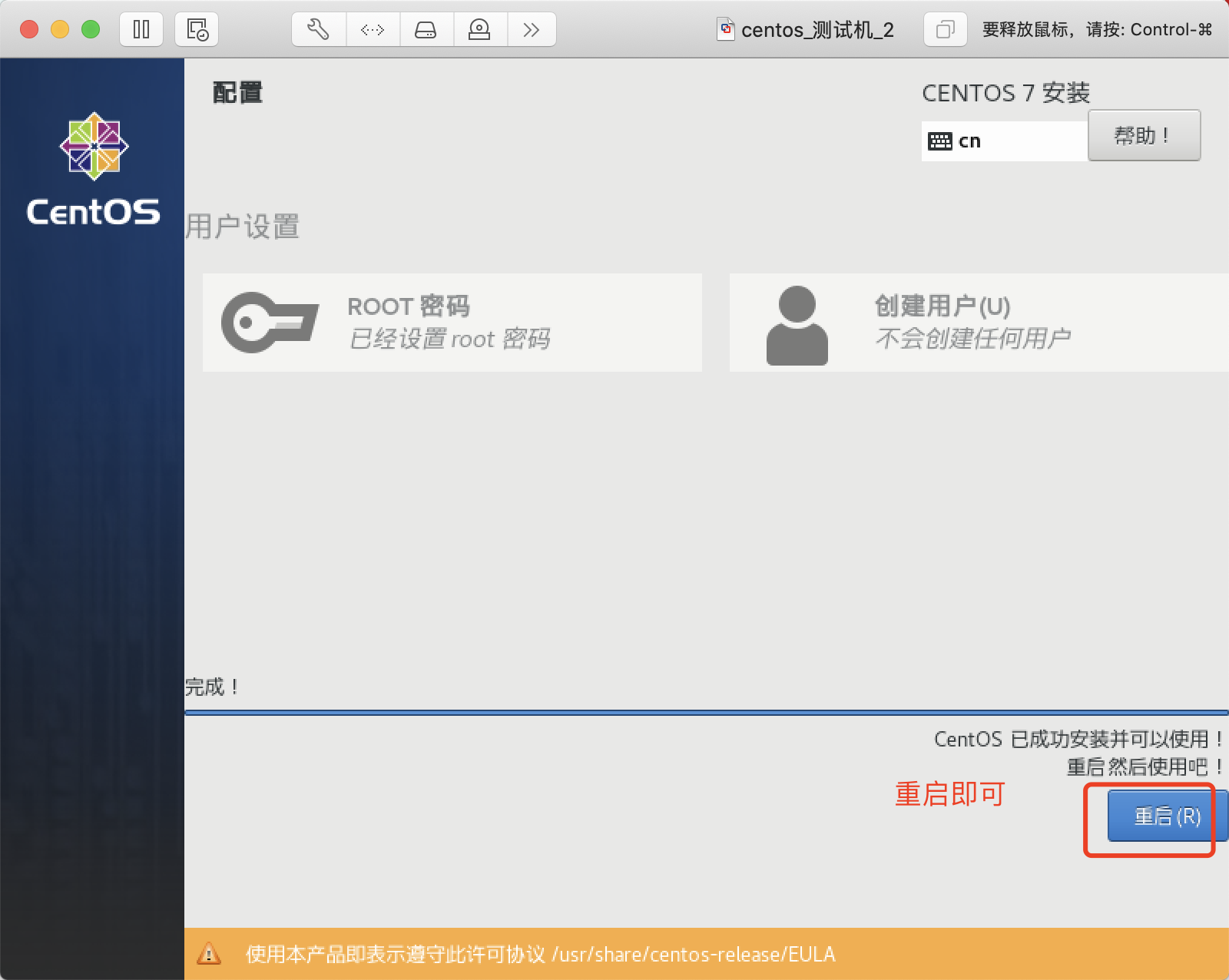Click the centos_测试机_2 document icon
Screen dimensions: 1229x980
click(x=726, y=29)
